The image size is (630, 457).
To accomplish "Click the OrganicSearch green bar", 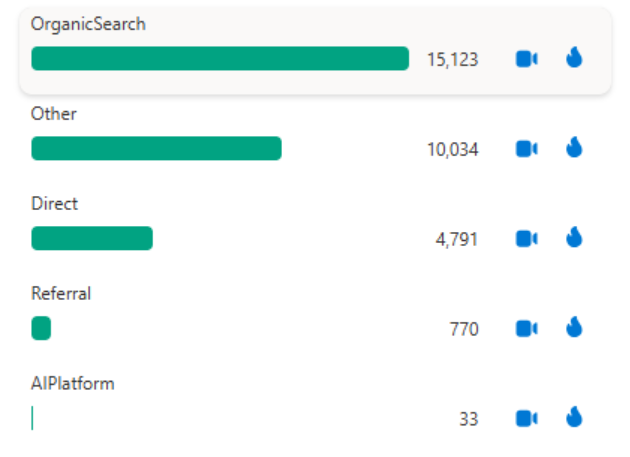I will pos(220,59).
